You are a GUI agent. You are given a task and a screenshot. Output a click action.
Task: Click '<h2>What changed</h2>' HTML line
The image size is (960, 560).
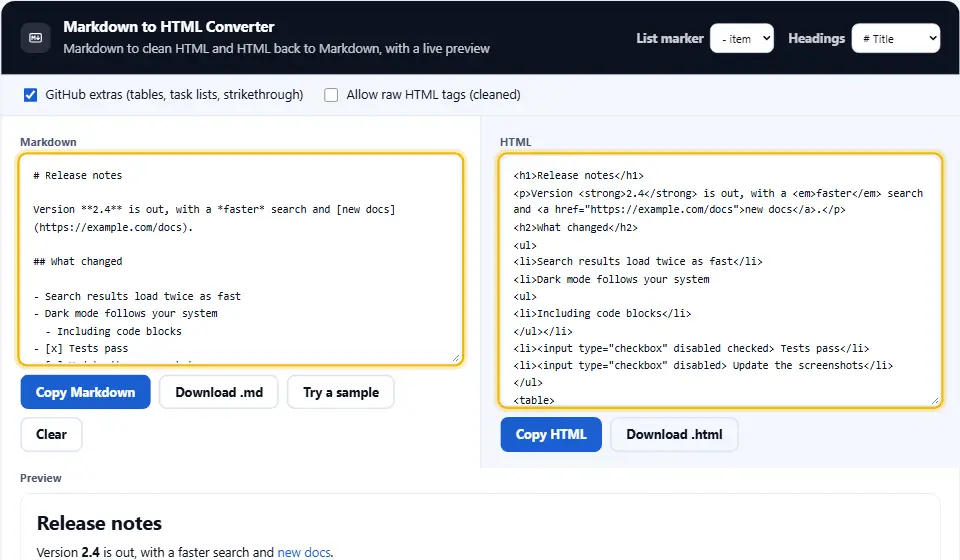pos(576,228)
